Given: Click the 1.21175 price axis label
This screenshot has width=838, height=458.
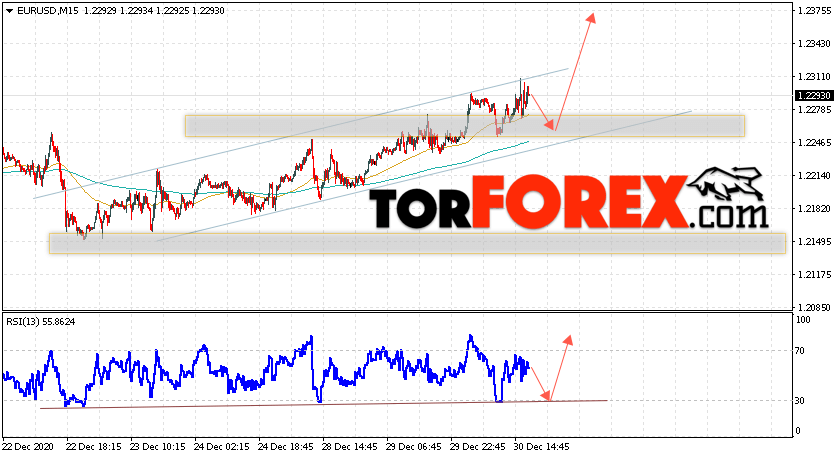Looking at the screenshot, I should tap(814, 275).
